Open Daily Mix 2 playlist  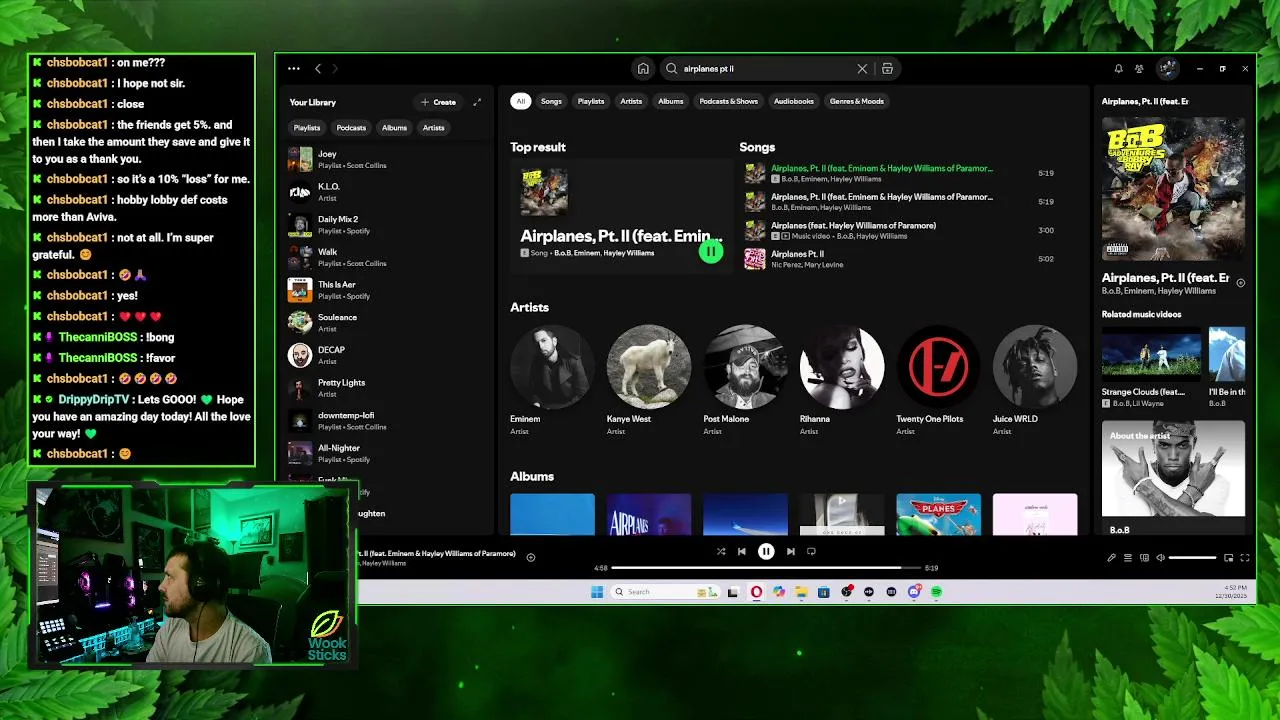[x=385, y=225]
